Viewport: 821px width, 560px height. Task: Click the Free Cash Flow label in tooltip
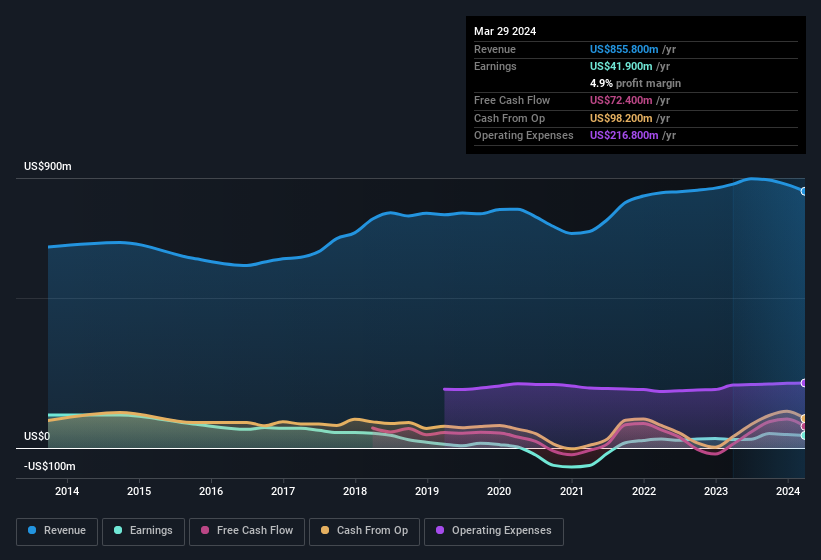(512, 100)
